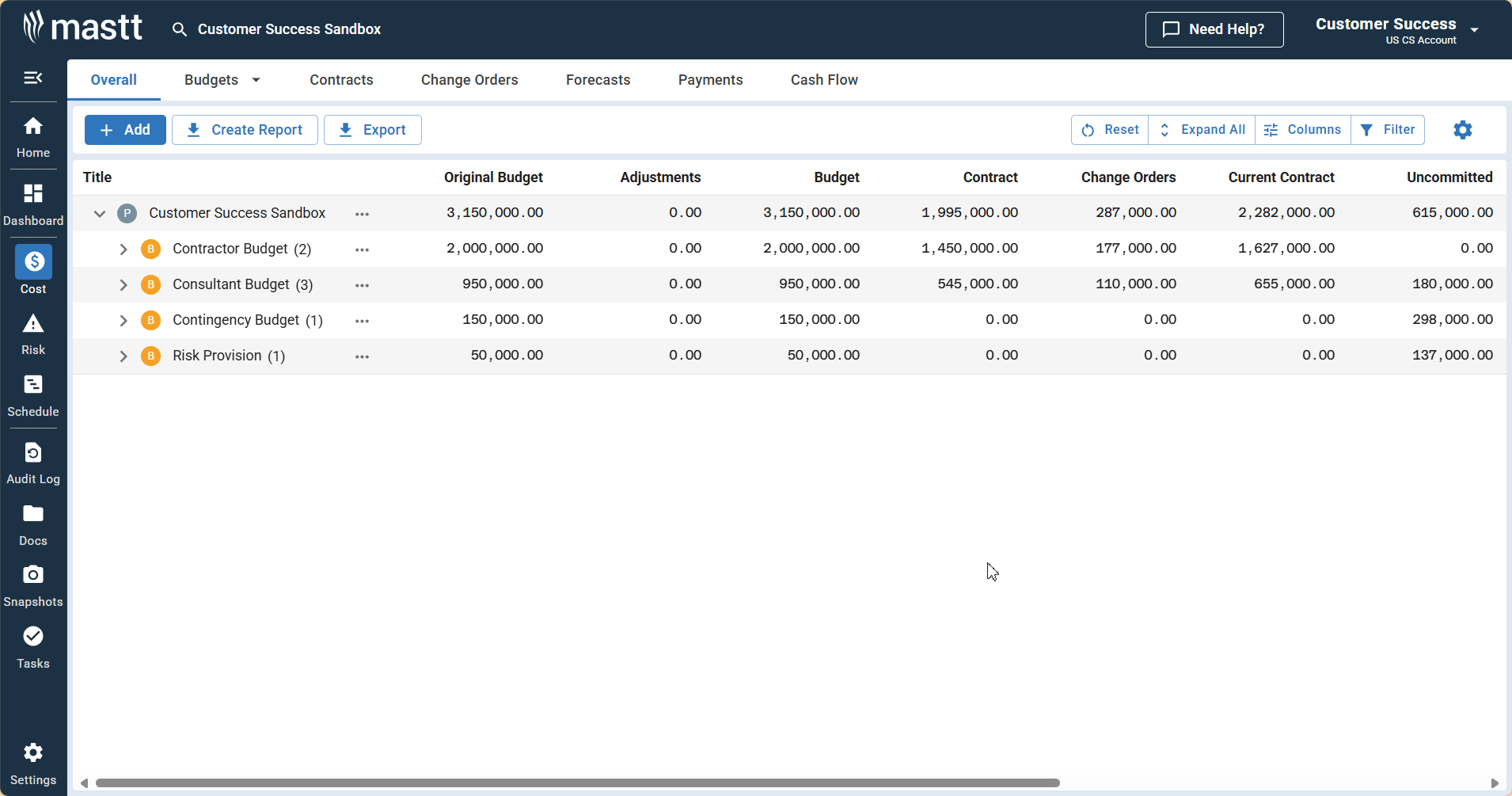Image resolution: width=1512 pixels, height=796 pixels.
Task: Expand the Risk Provision row
Action: click(123, 356)
